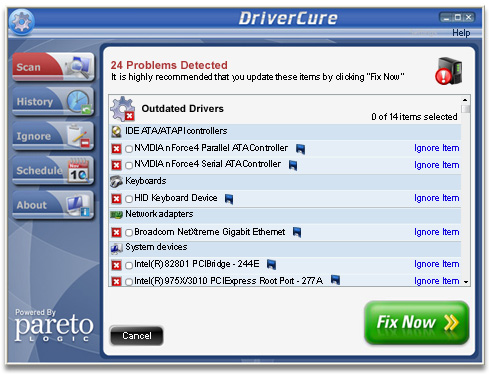490x377 pixels.
Task: Ignore the Parallel ATA Controller item
Action: click(437, 148)
